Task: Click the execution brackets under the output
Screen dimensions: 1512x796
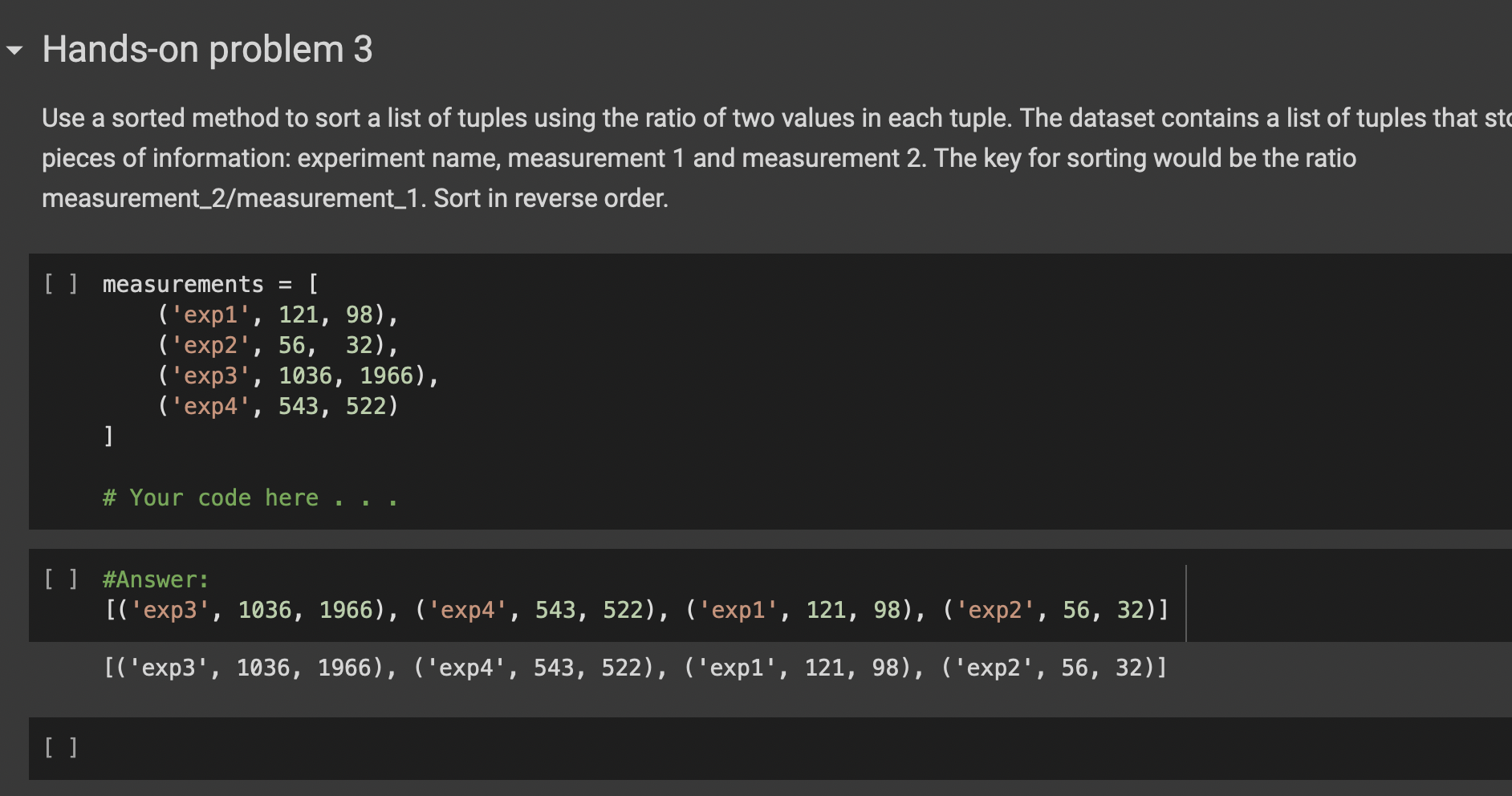Action: (x=60, y=747)
